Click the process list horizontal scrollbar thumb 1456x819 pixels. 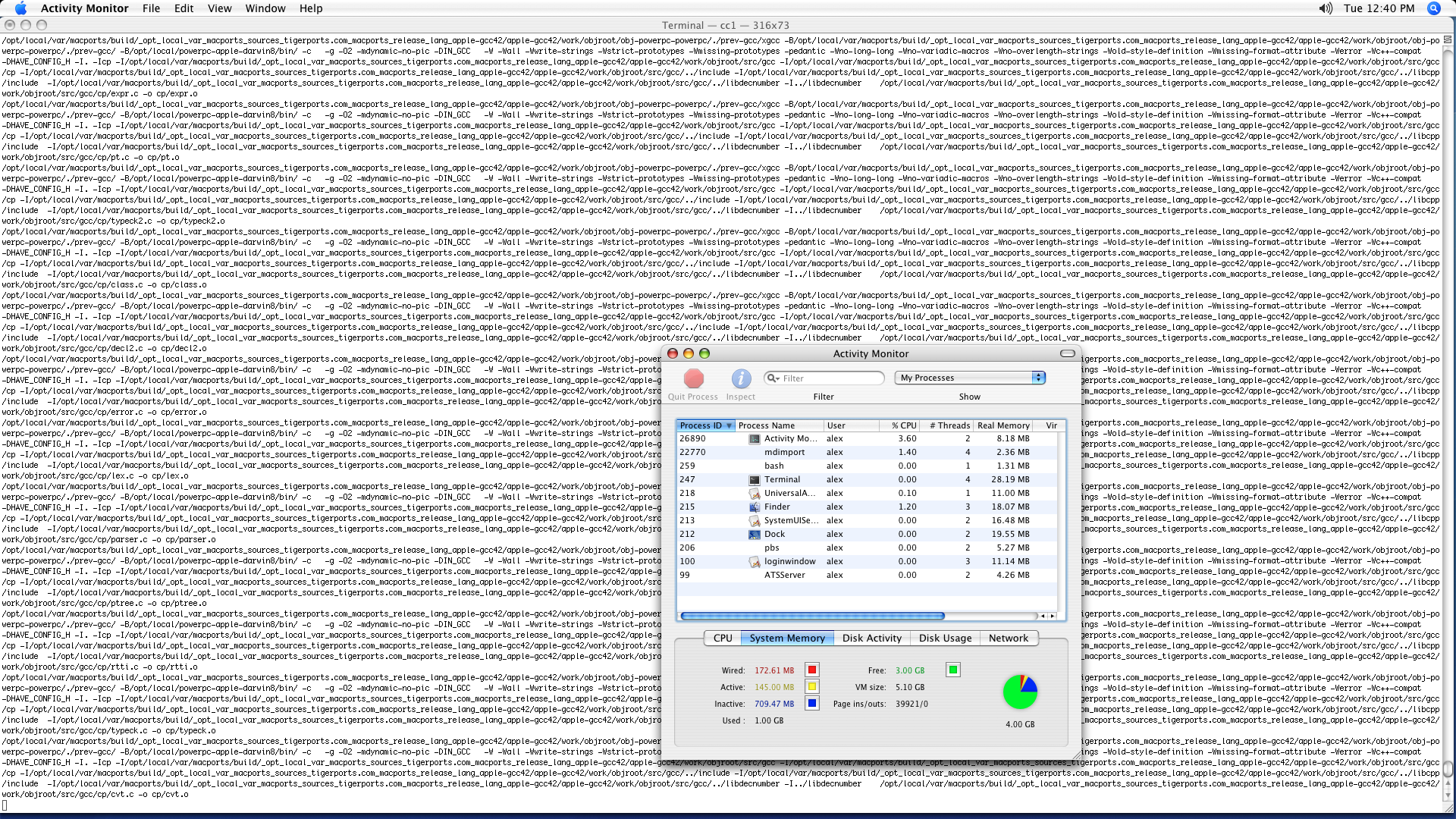(x=812, y=616)
